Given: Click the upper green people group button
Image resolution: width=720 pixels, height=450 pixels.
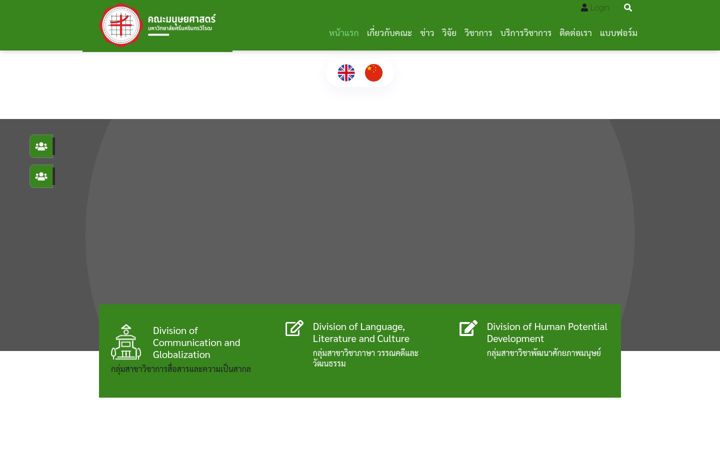Looking at the screenshot, I should pyautogui.click(x=41, y=146).
